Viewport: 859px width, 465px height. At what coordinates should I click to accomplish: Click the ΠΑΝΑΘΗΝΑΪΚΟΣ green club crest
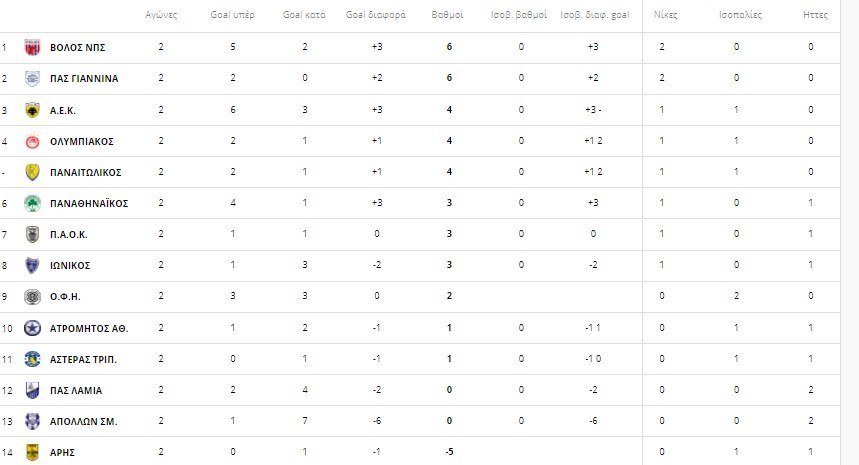click(x=31, y=203)
